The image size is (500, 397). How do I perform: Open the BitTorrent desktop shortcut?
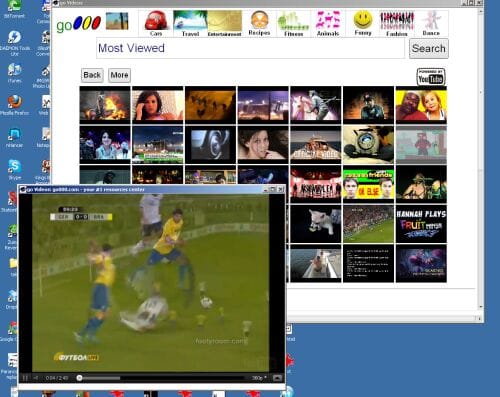coord(14,9)
